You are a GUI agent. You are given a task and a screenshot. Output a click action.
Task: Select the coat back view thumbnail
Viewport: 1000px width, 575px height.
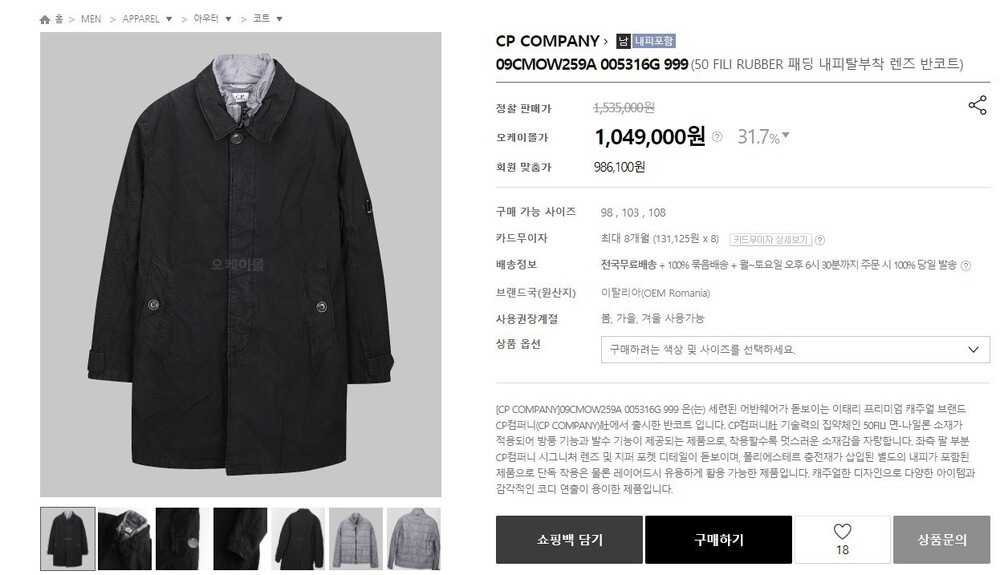(x=298, y=539)
